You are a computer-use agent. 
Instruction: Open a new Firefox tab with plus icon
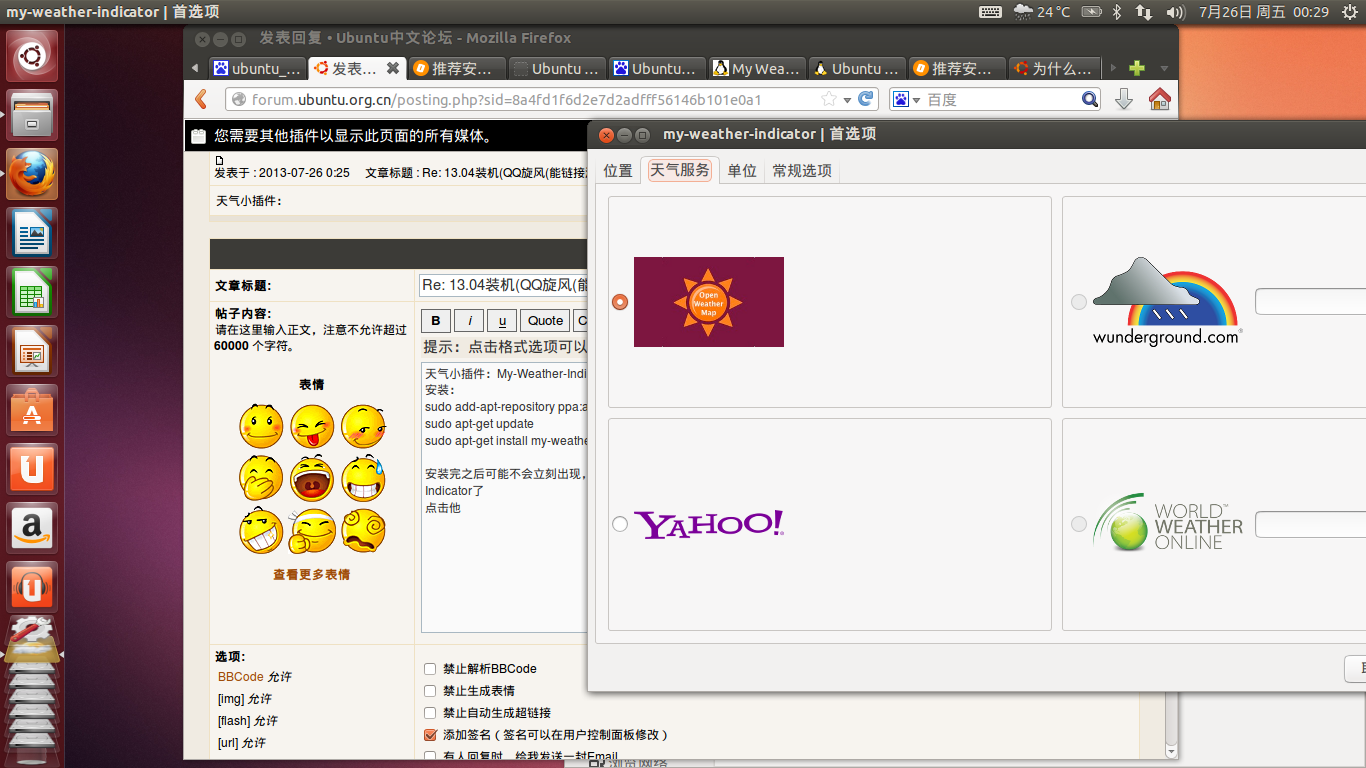click(1137, 69)
